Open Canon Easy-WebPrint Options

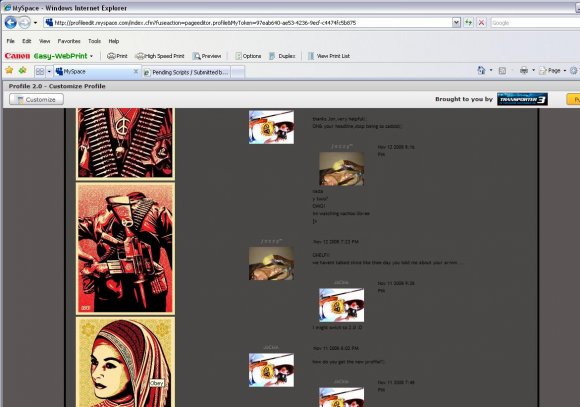click(248, 56)
